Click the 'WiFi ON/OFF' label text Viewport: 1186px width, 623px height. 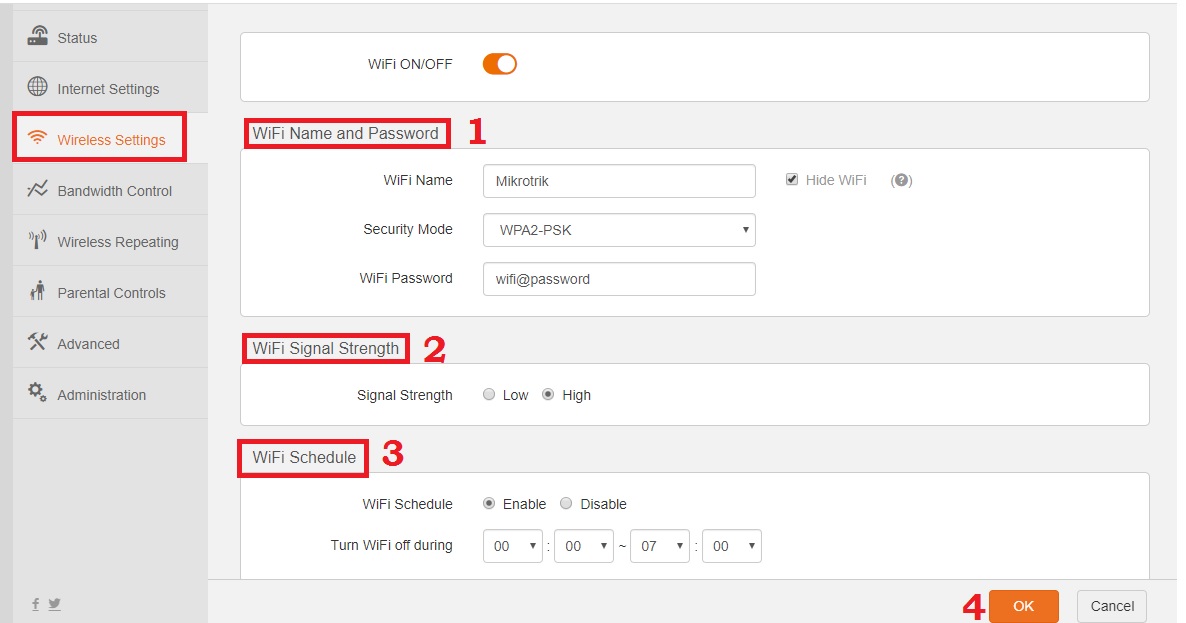click(x=410, y=64)
